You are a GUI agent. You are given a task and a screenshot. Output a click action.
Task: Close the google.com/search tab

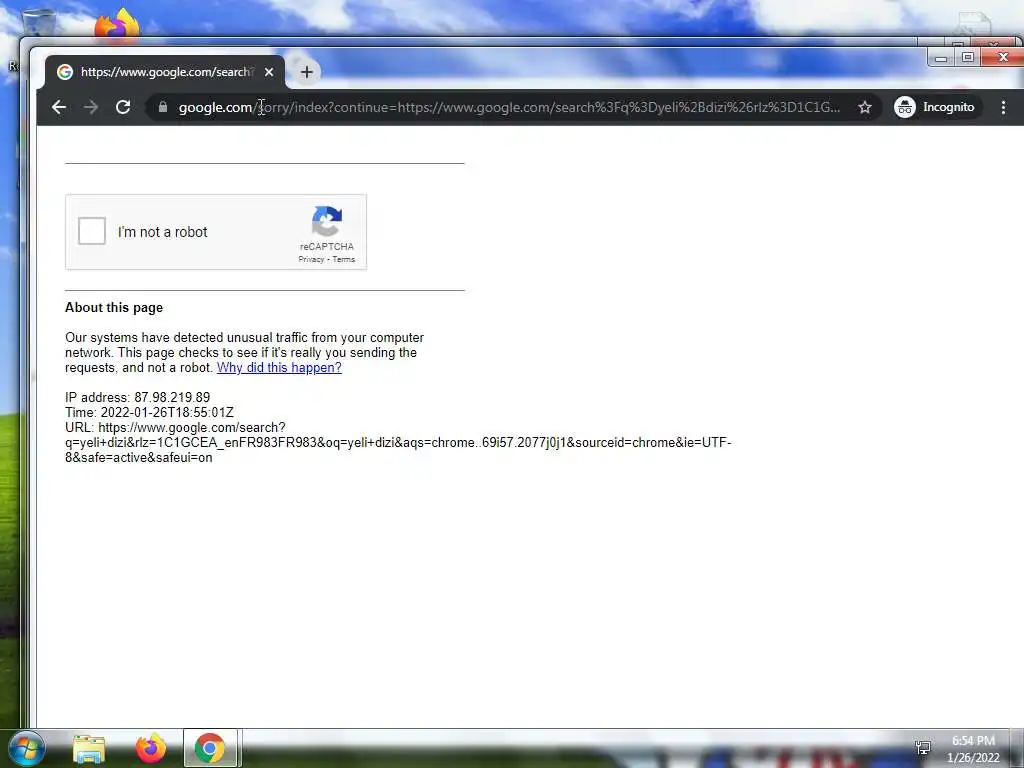[x=269, y=72]
